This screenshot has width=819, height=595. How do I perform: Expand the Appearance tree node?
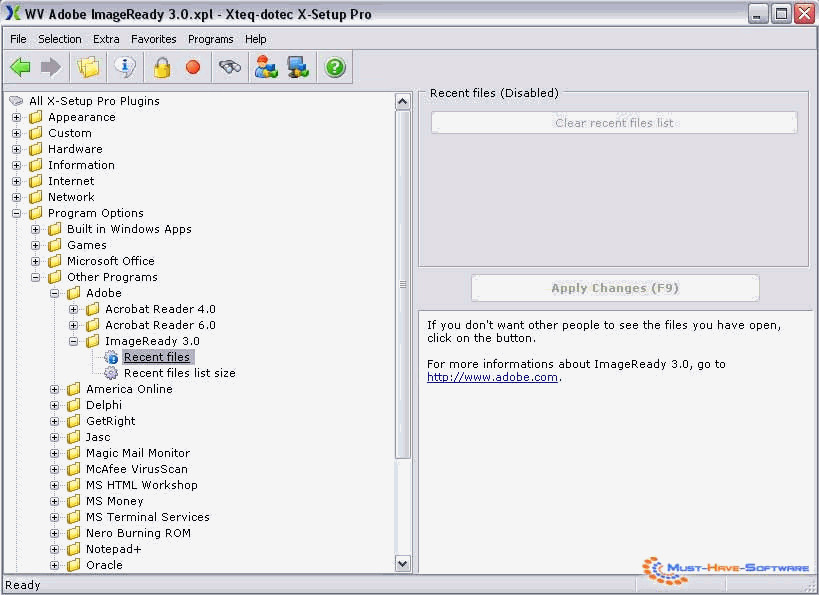(x=17, y=117)
